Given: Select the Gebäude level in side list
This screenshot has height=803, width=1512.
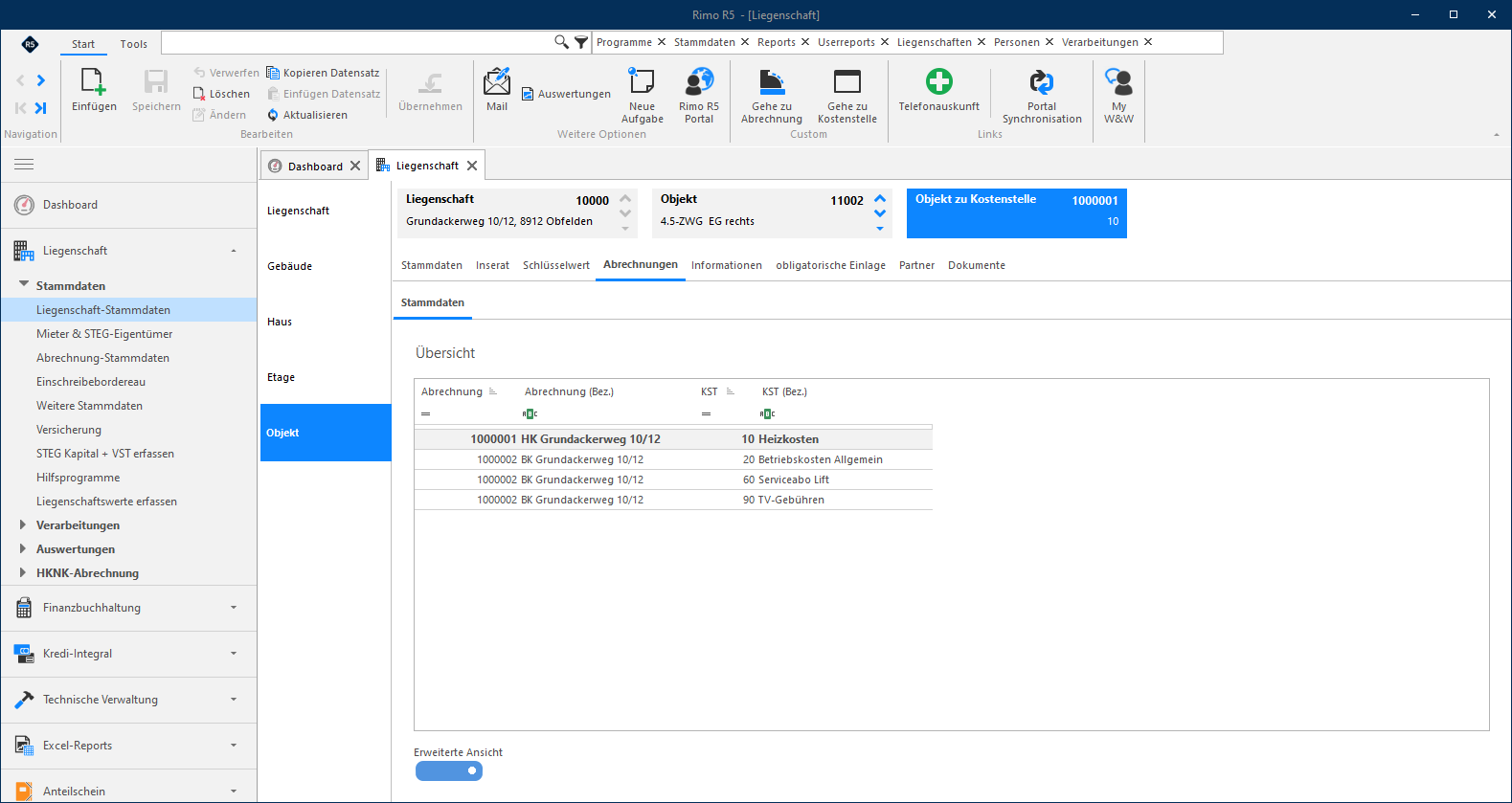Looking at the screenshot, I should [326, 266].
